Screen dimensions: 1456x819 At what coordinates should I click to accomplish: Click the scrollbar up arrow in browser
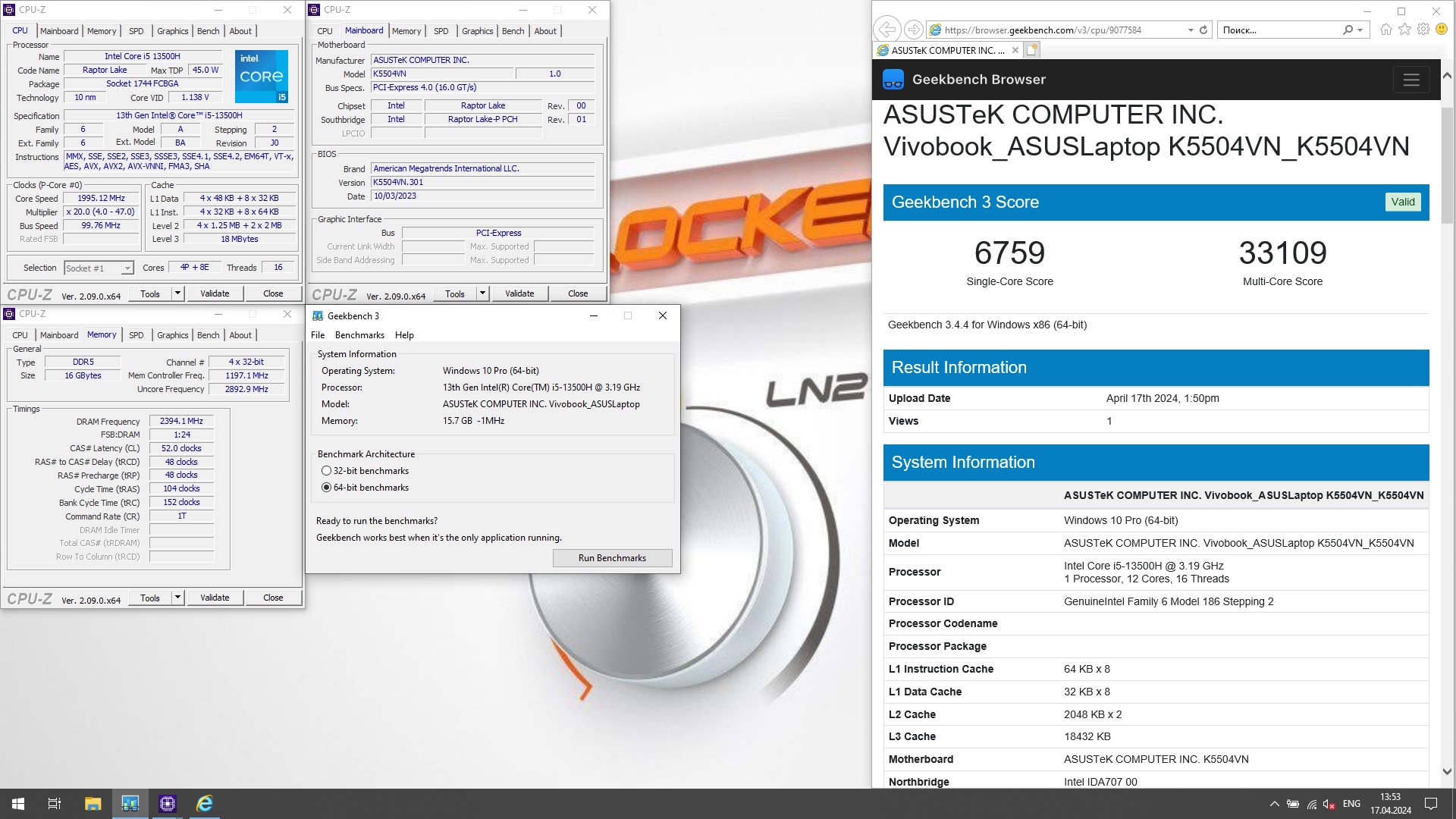(x=1447, y=76)
